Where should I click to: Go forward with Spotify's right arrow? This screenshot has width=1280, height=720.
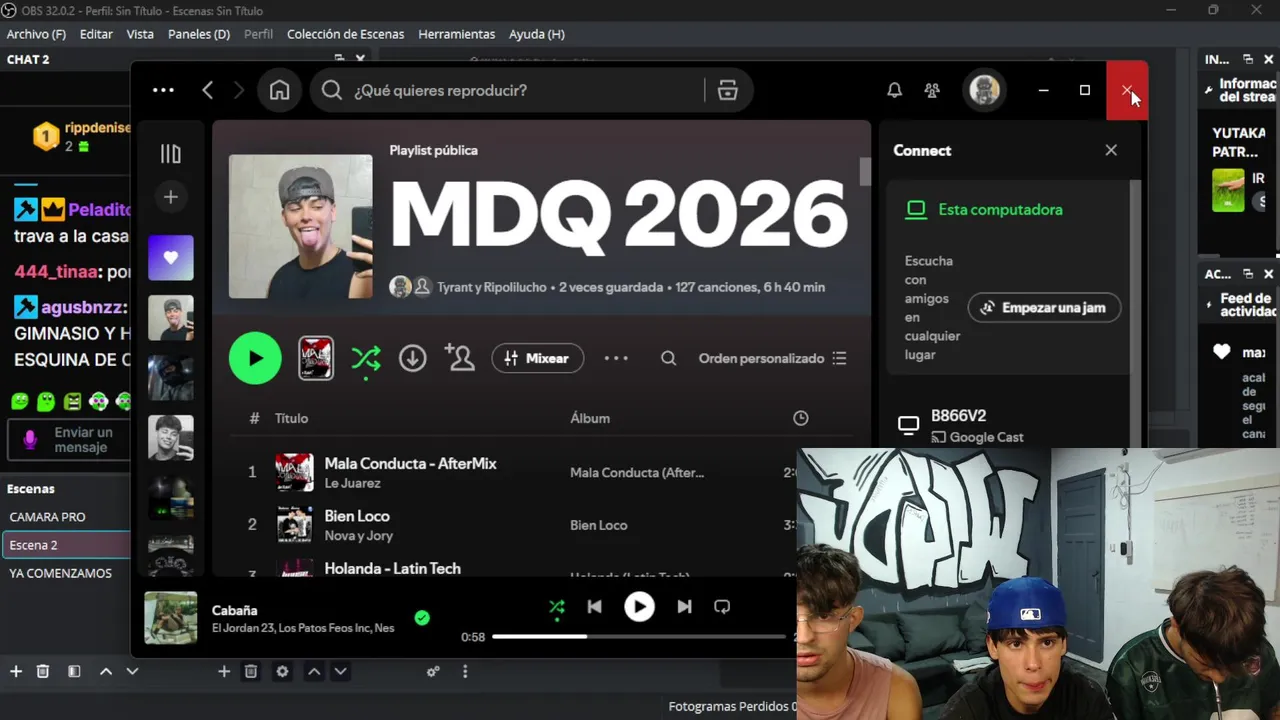point(238,90)
